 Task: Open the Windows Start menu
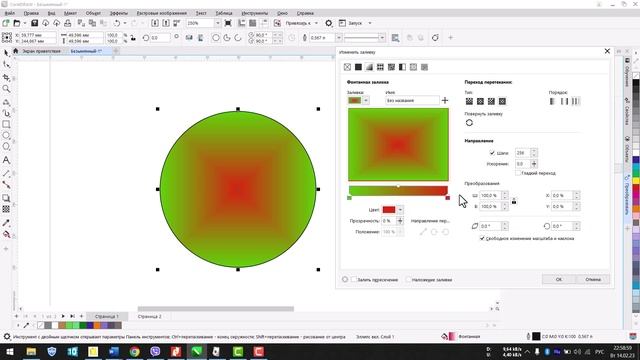click(x=9, y=351)
